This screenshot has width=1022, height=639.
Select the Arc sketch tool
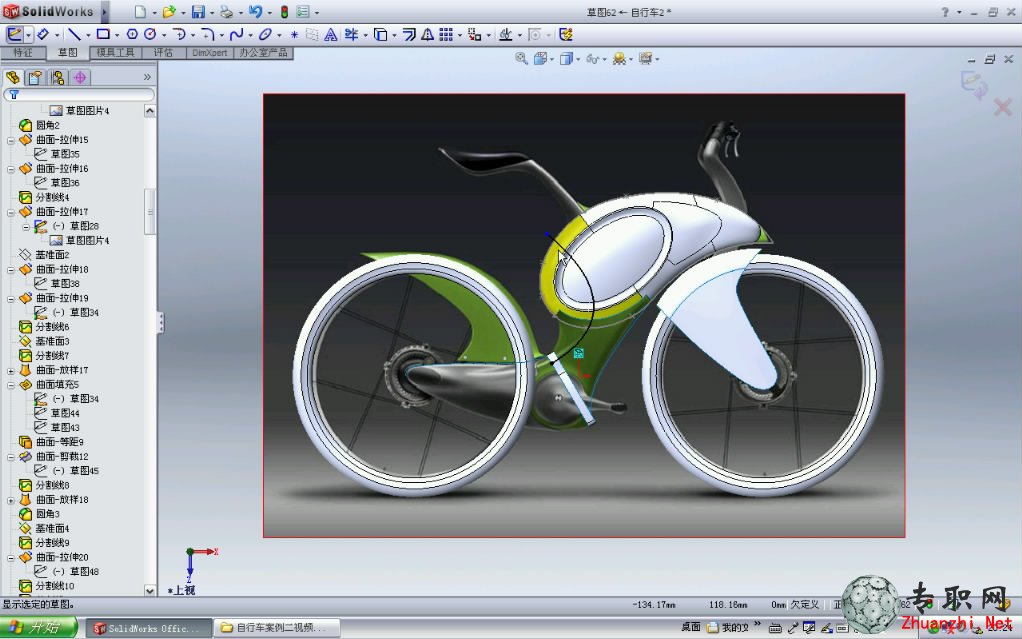pyautogui.click(x=179, y=35)
